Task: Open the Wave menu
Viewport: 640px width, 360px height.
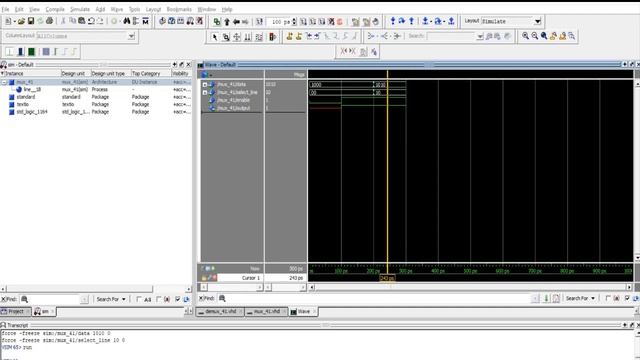Action: pyautogui.click(x=117, y=9)
